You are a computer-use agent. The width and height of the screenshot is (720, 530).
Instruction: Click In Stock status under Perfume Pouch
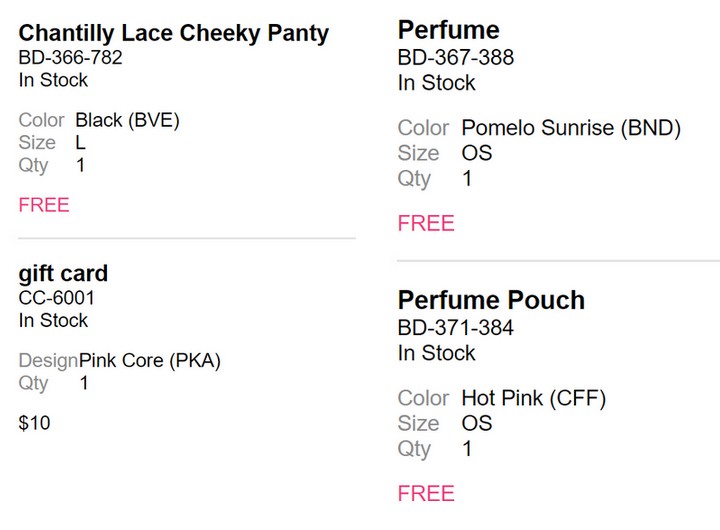436,353
